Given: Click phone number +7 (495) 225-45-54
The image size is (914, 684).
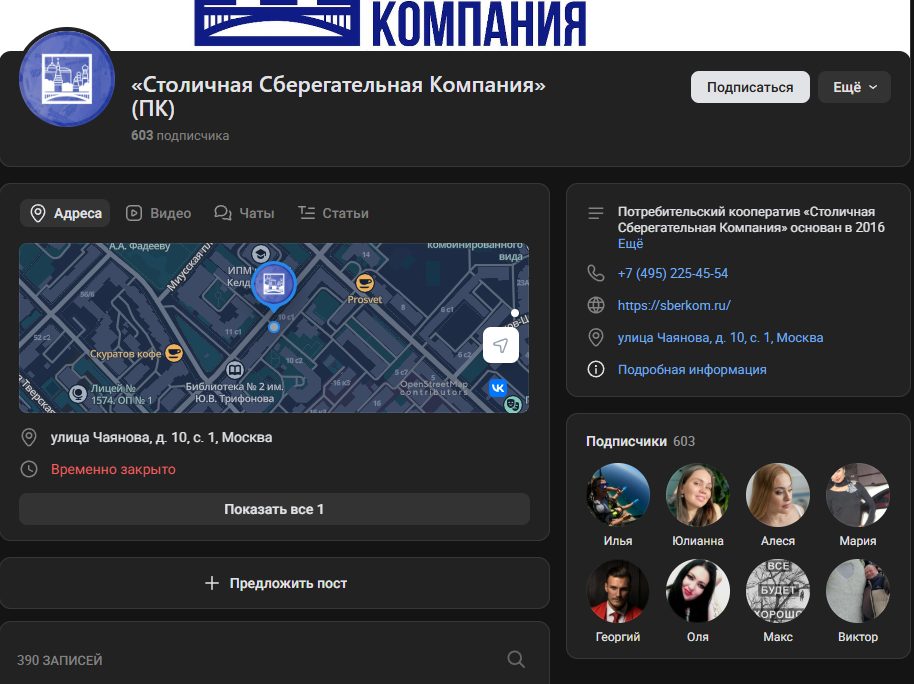Looking at the screenshot, I should tap(673, 273).
